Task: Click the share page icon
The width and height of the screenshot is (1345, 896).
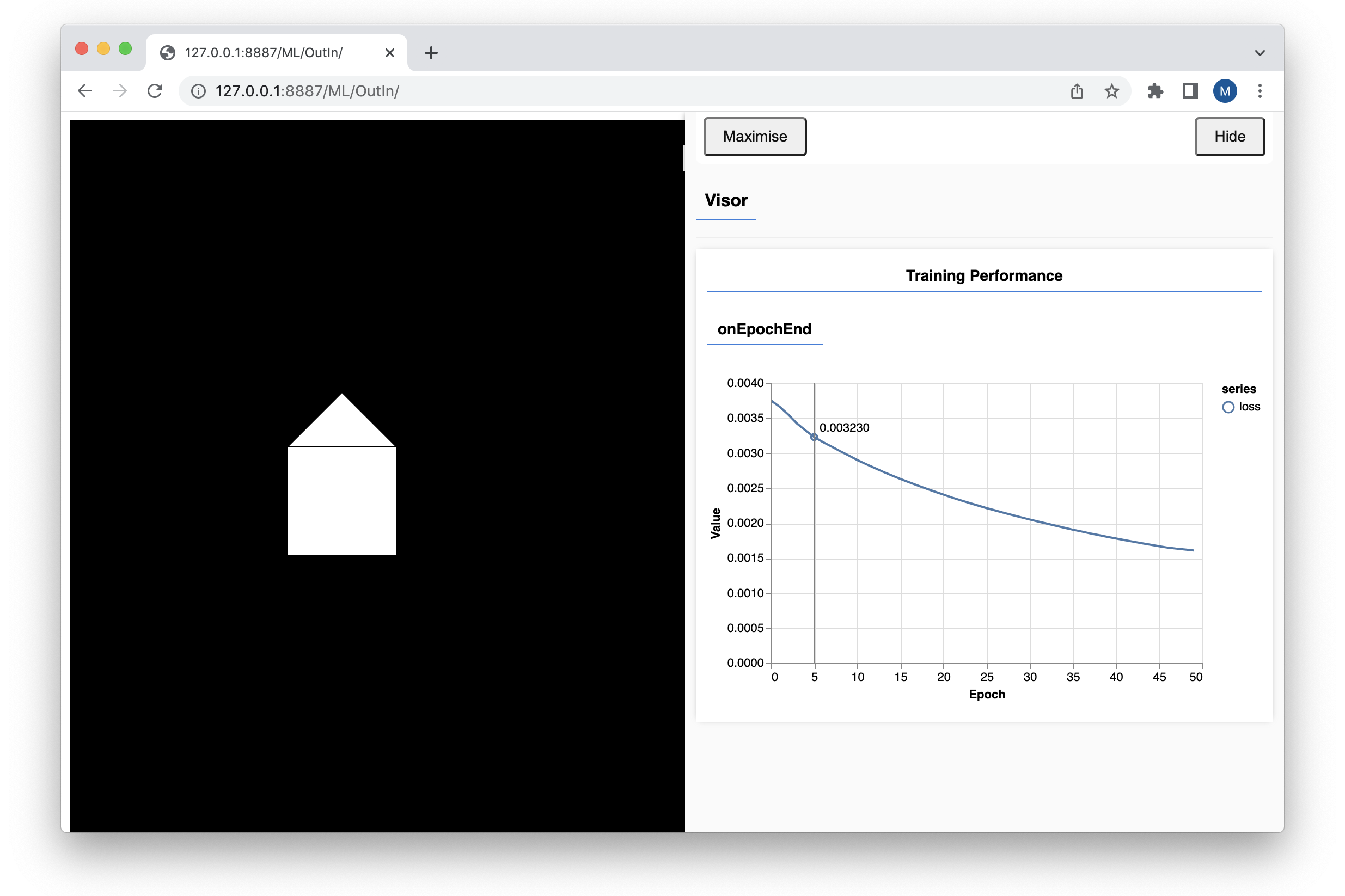Action: [1077, 91]
